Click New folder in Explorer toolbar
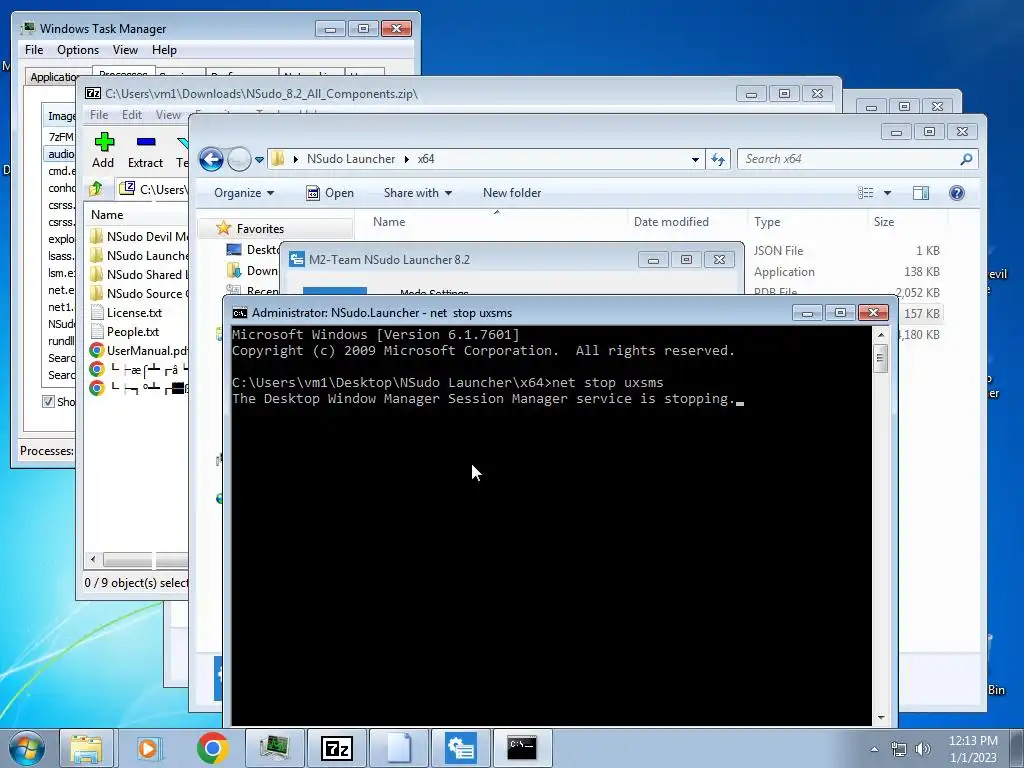 pyautogui.click(x=512, y=193)
